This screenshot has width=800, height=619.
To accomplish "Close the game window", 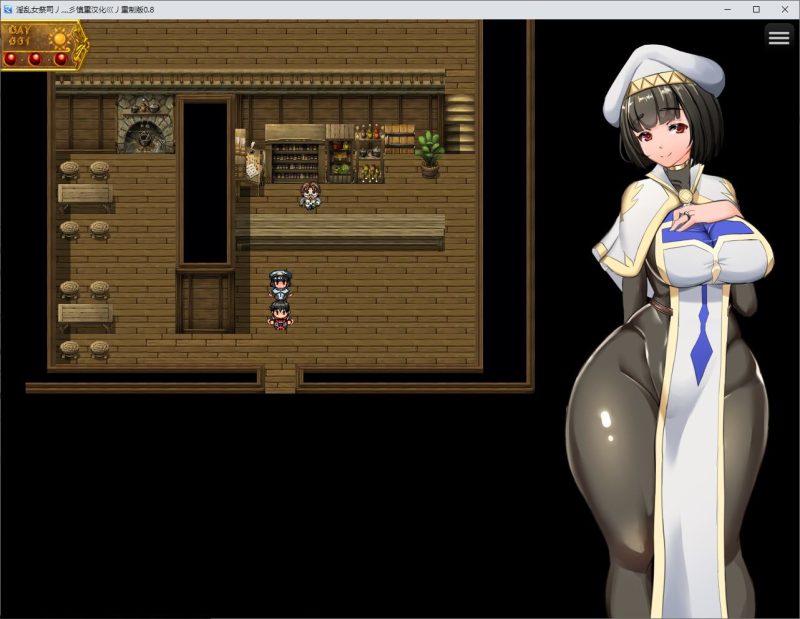I will [785, 9].
